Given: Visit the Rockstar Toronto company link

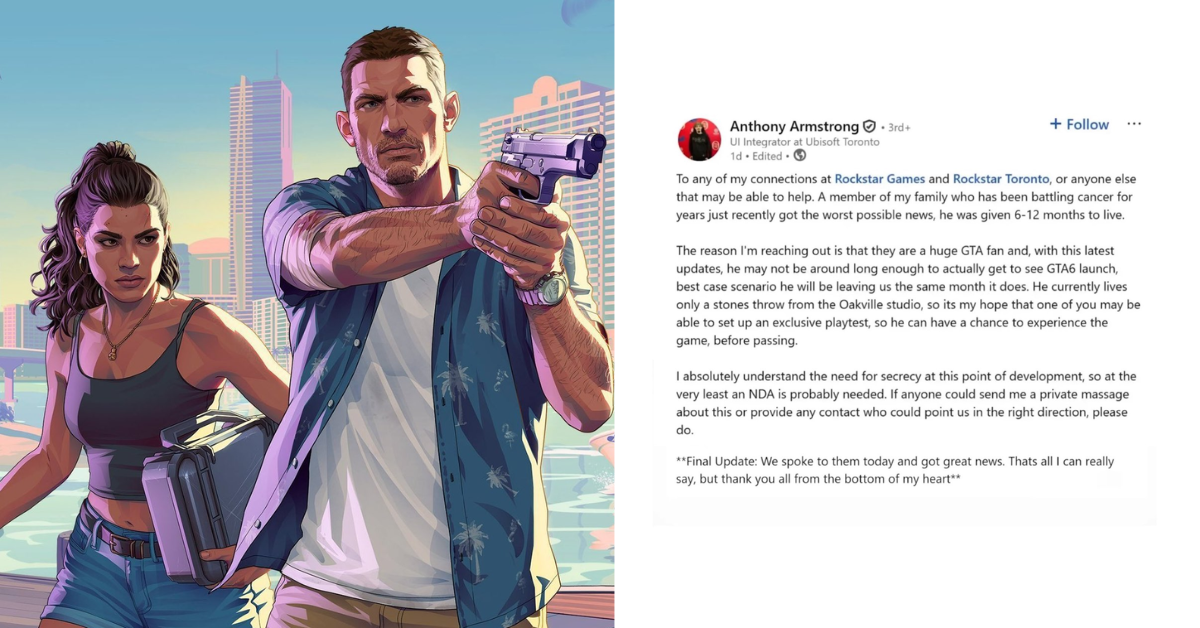Looking at the screenshot, I should tap(1000, 179).
